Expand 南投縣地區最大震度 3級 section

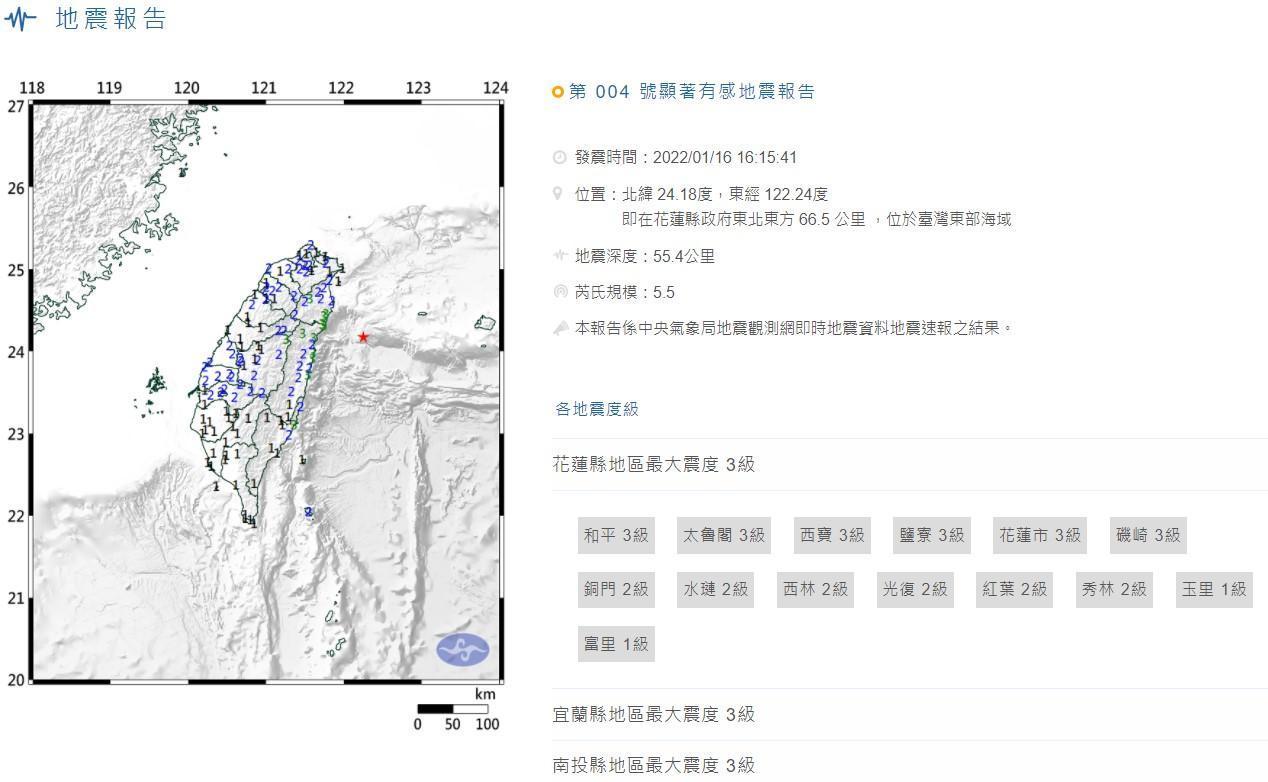coord(909,765)
